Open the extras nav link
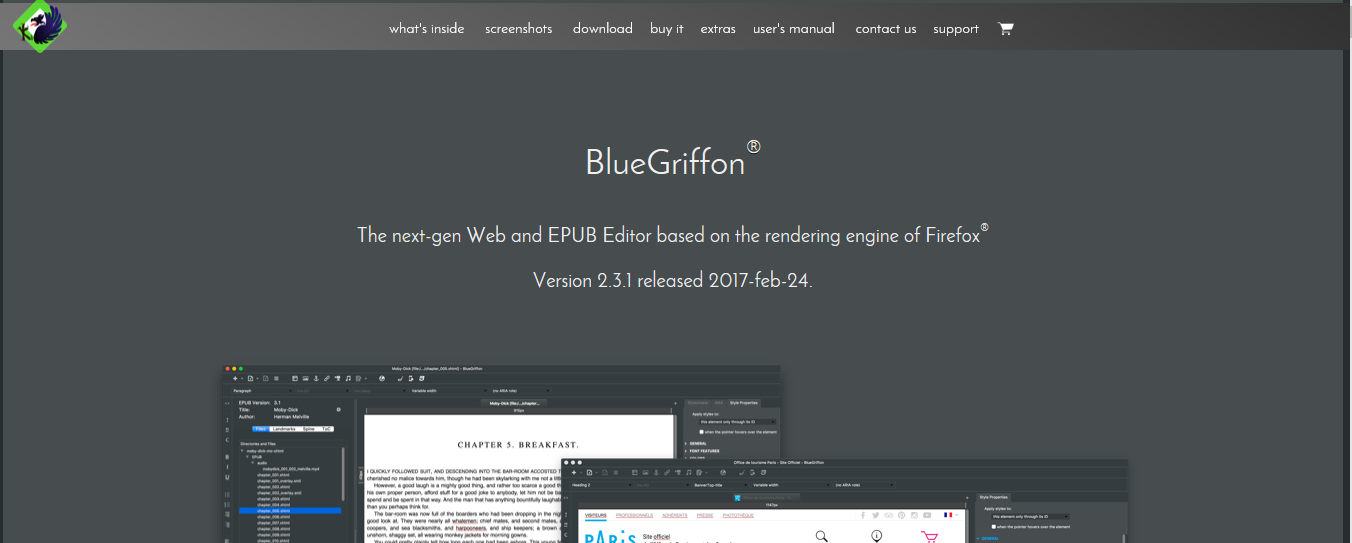1352x543 pixels. (718, 28)
